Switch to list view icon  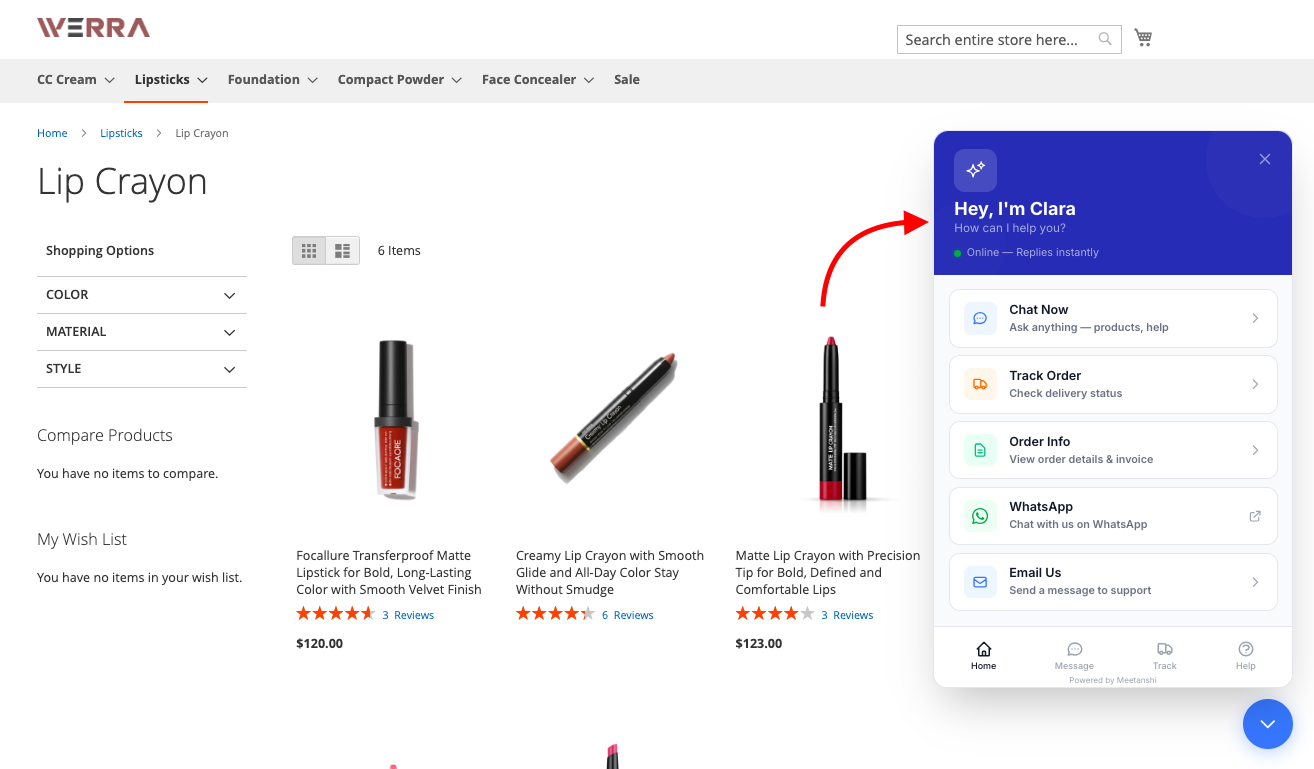coord(343,250)
